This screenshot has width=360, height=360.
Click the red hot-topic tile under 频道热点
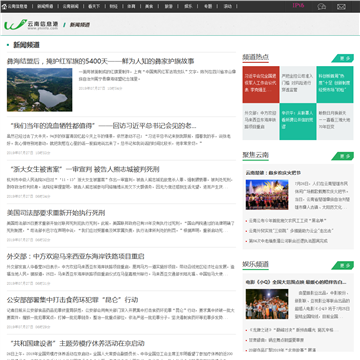click(x=261, y=84)
